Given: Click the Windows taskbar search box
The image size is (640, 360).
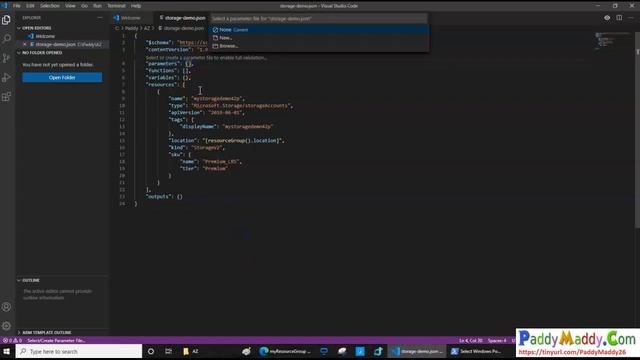Looking at the screenshot, I should (x=79, y=351).
